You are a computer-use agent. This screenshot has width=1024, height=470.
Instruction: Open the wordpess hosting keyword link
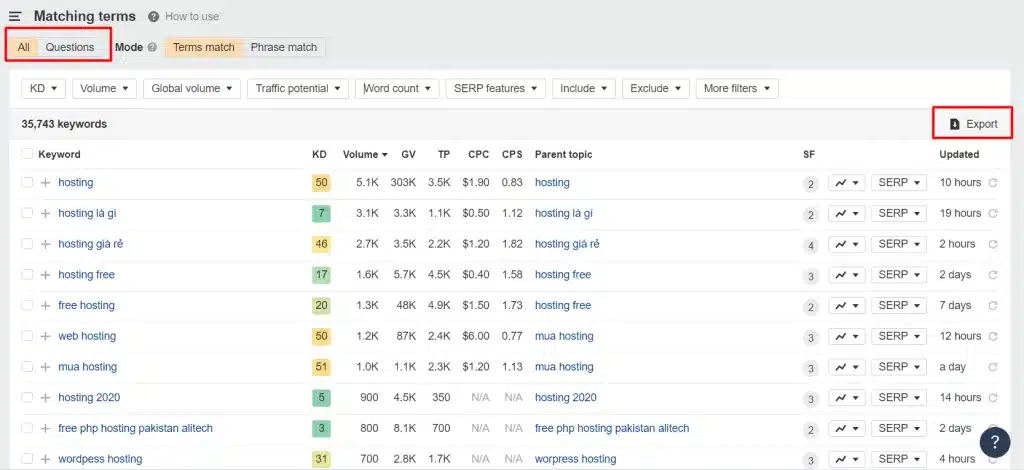(100, 459)
